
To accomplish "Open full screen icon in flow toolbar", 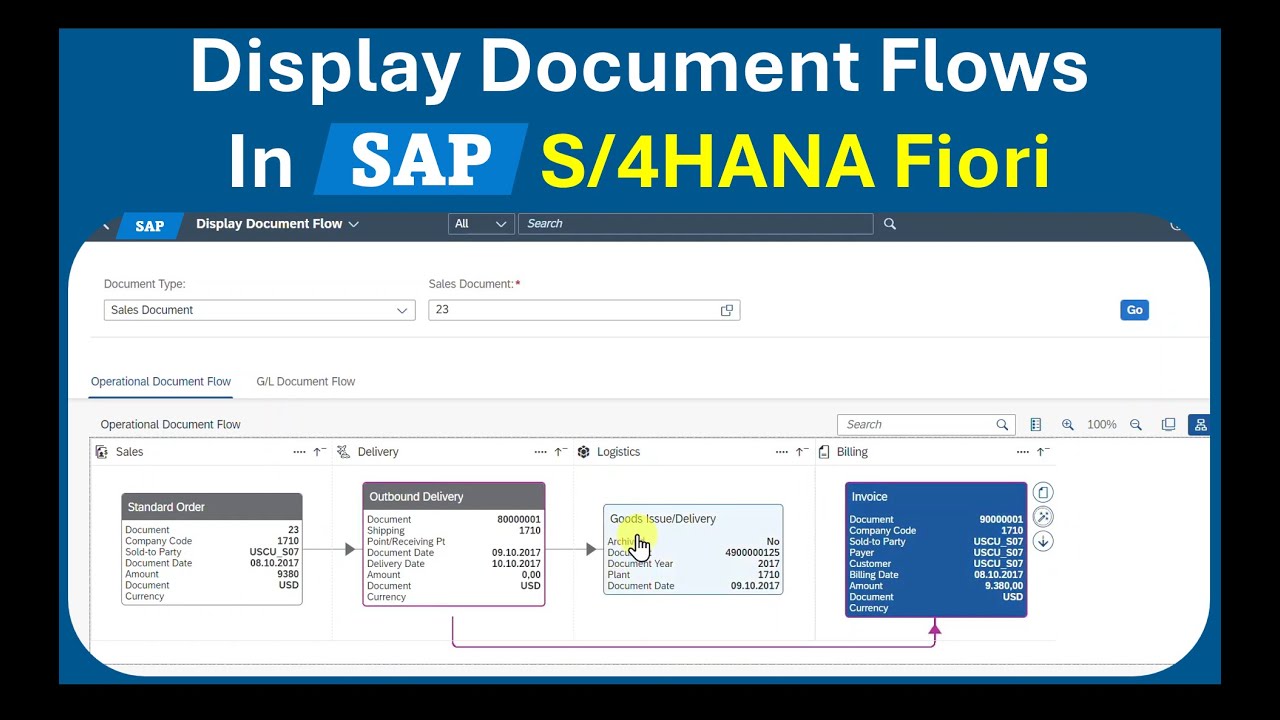I will (x=1168, y=425).
